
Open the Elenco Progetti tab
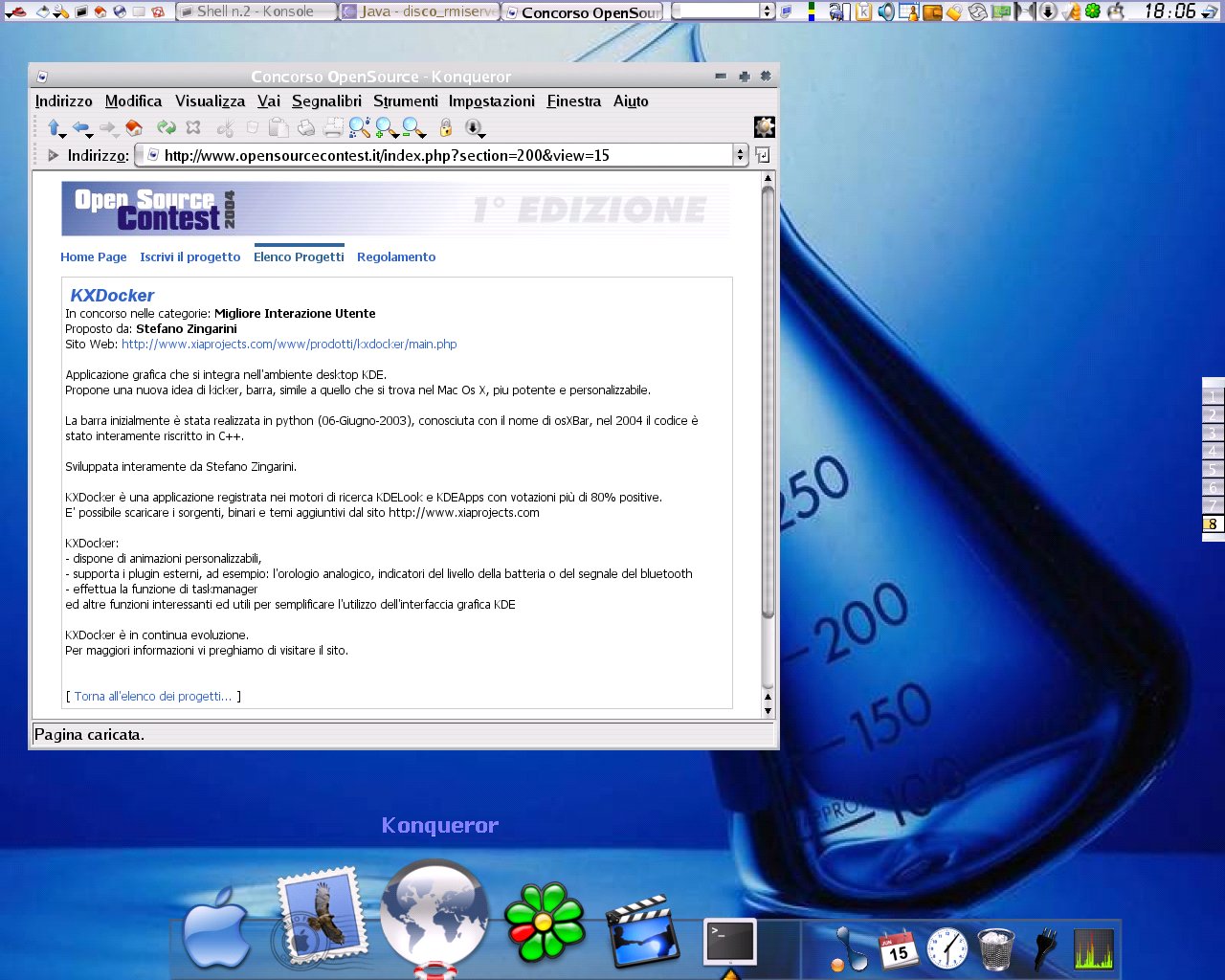[x=299, y=256]
